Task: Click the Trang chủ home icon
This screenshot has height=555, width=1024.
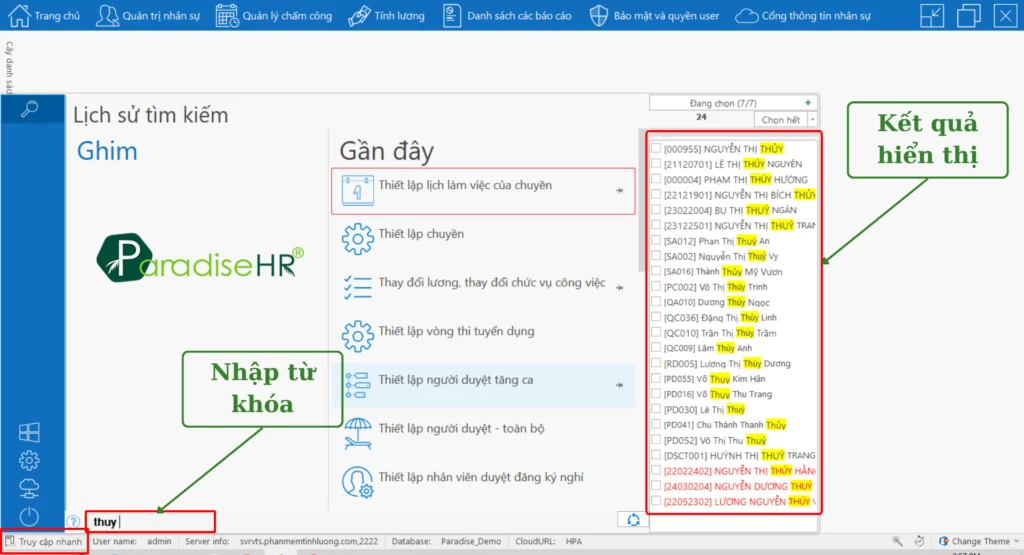Action: click(x=19, y=15)
